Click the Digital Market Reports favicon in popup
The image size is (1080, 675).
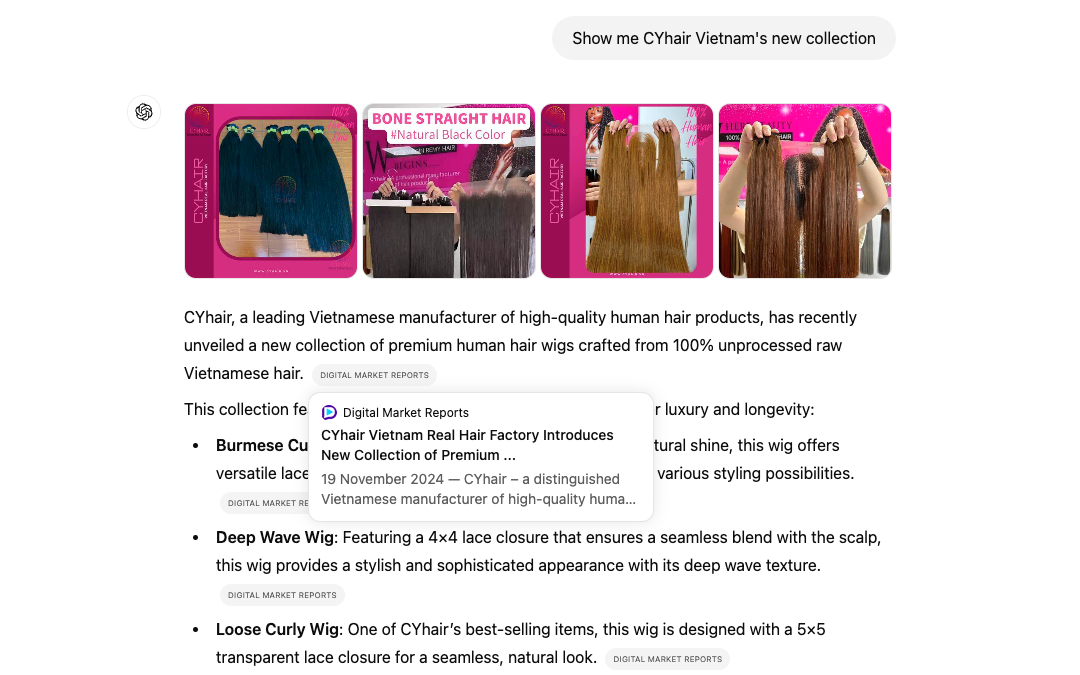329,412
